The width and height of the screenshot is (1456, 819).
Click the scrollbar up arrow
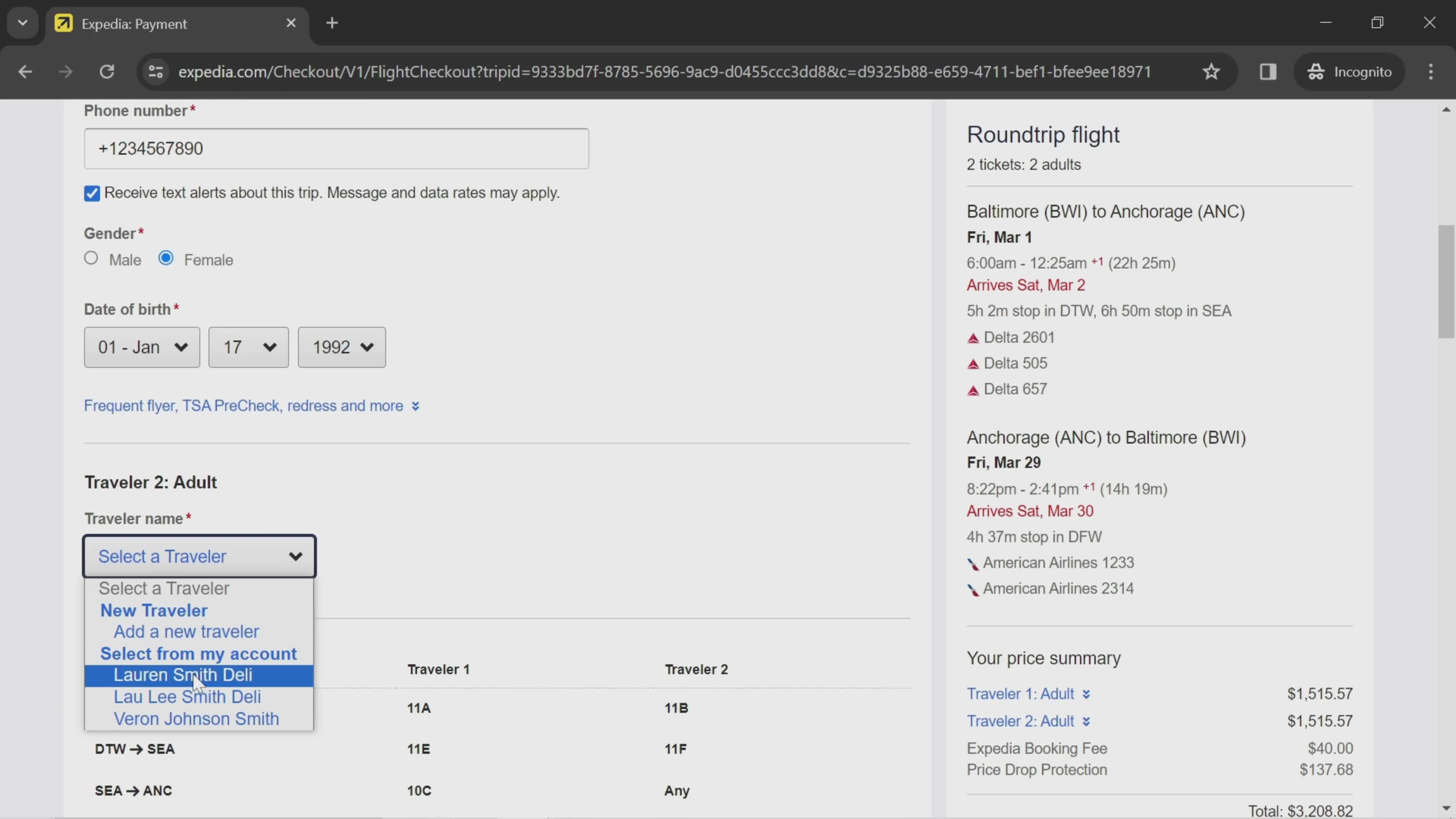click(1446, 109)
